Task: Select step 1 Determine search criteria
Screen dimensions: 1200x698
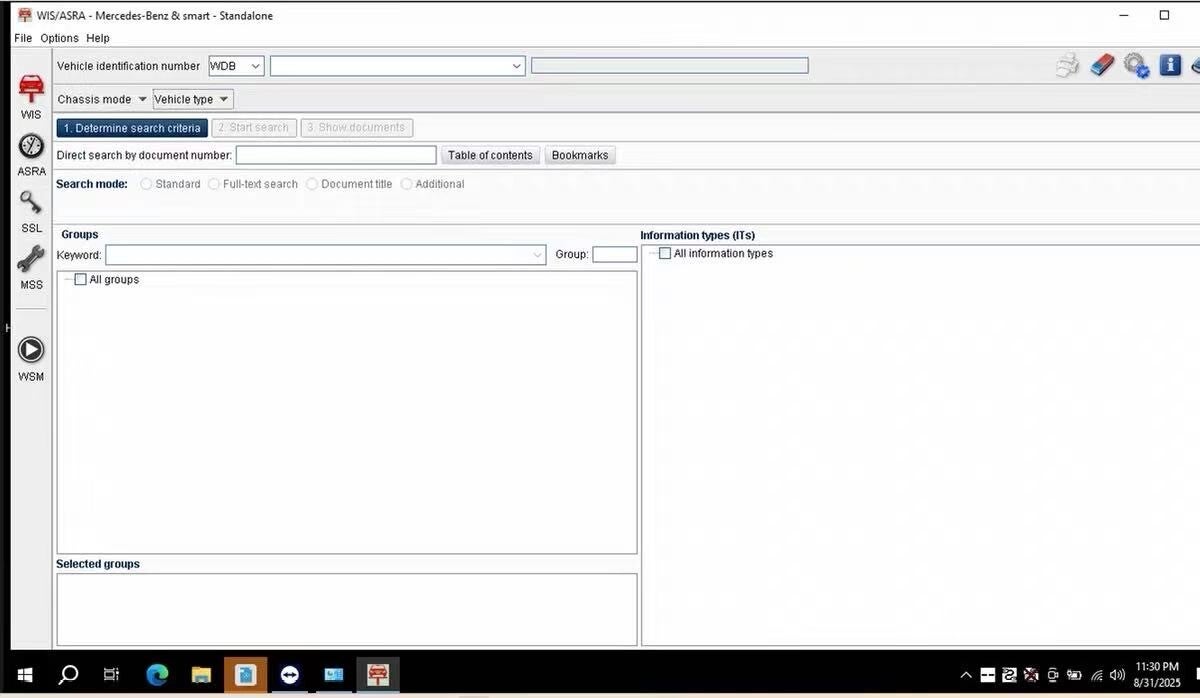Action: pos(132,128)
